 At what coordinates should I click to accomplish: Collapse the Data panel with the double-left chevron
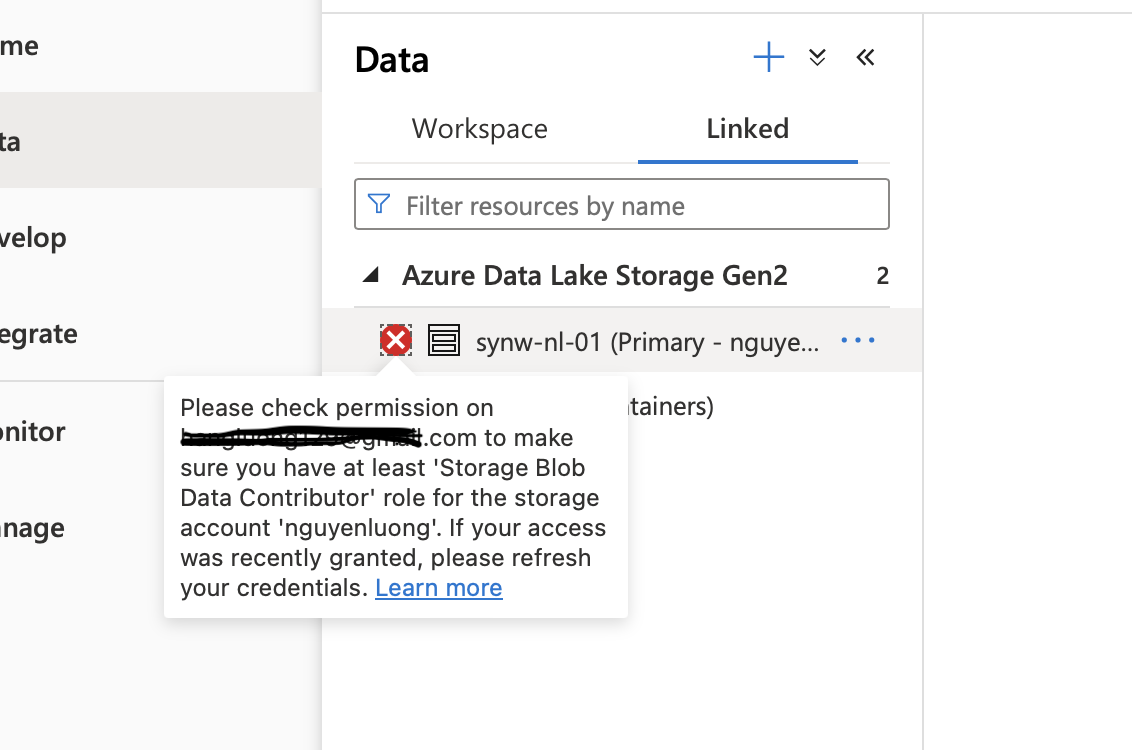click(x=866, y=58)
